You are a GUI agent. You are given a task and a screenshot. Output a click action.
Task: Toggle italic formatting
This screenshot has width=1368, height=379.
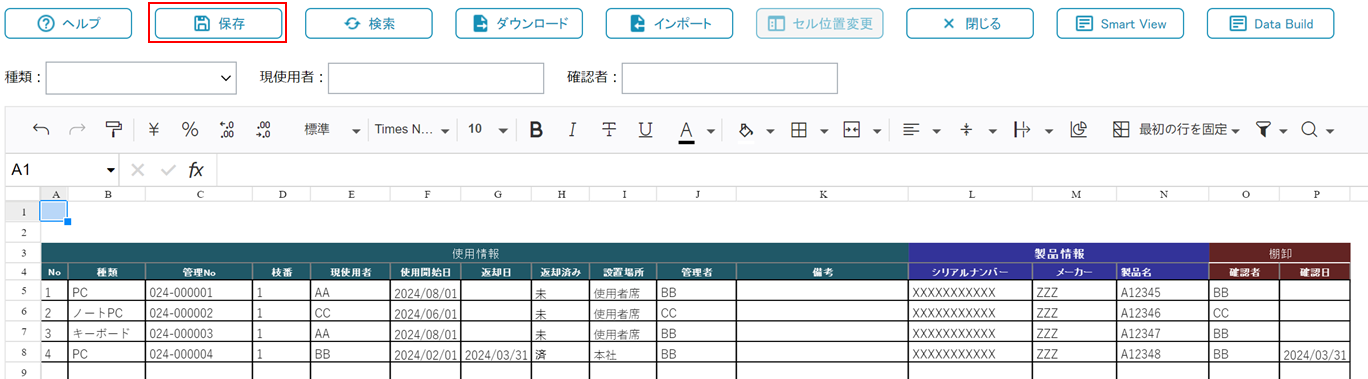(573, 130)
